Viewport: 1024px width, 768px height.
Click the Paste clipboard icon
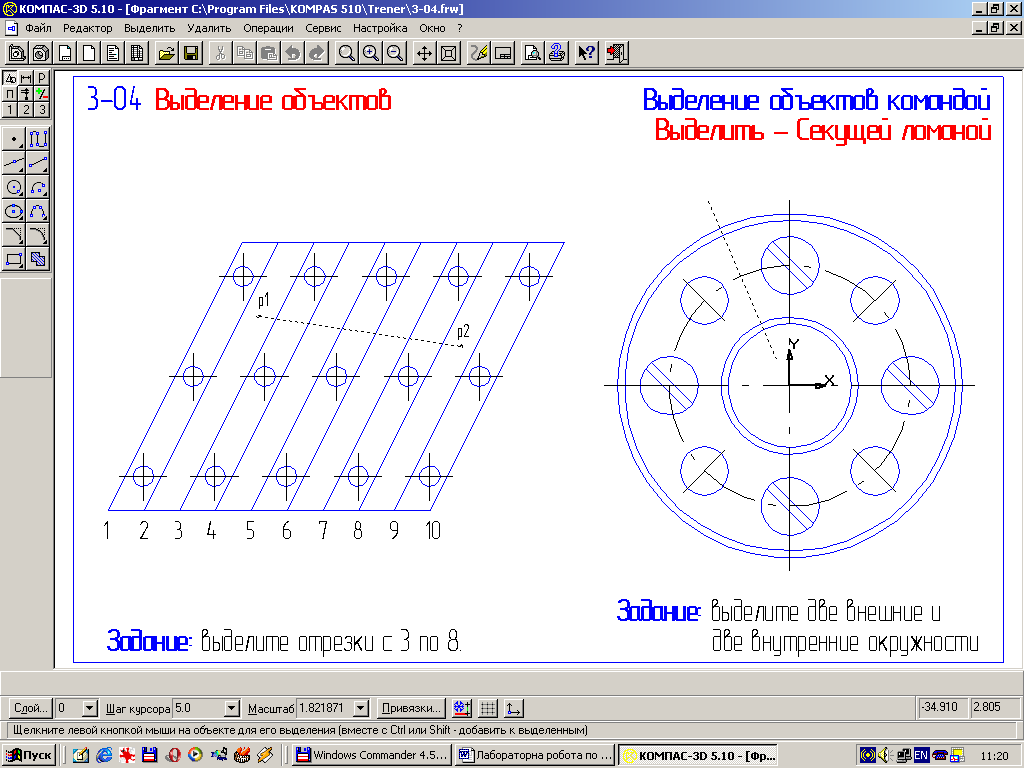coord(268,53)
